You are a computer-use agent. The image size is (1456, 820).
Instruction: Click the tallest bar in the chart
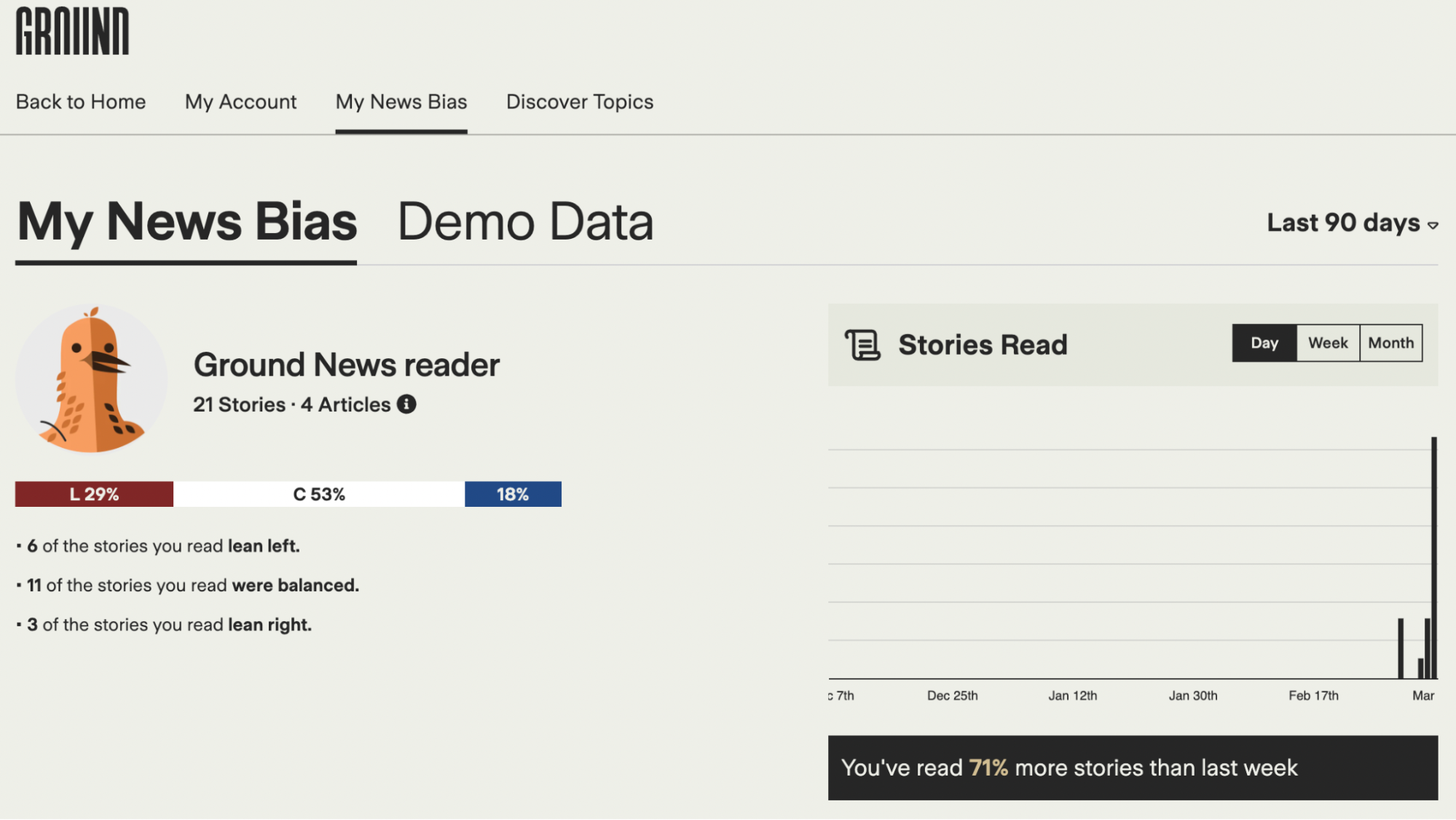[x=1434, y=558]
